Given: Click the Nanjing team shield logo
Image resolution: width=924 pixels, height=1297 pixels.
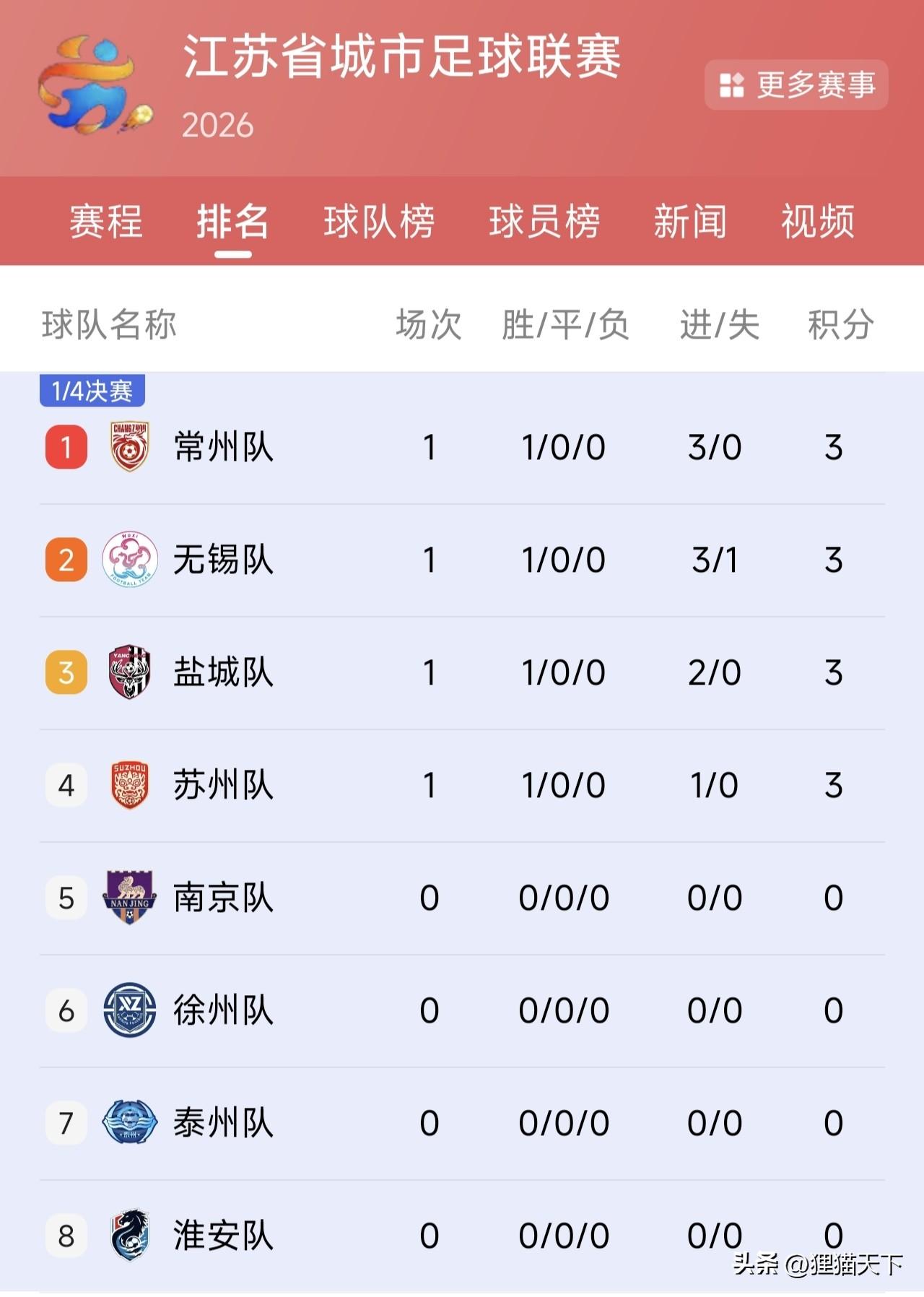Looking at the screenshot, I should click(x=130, y=898).
